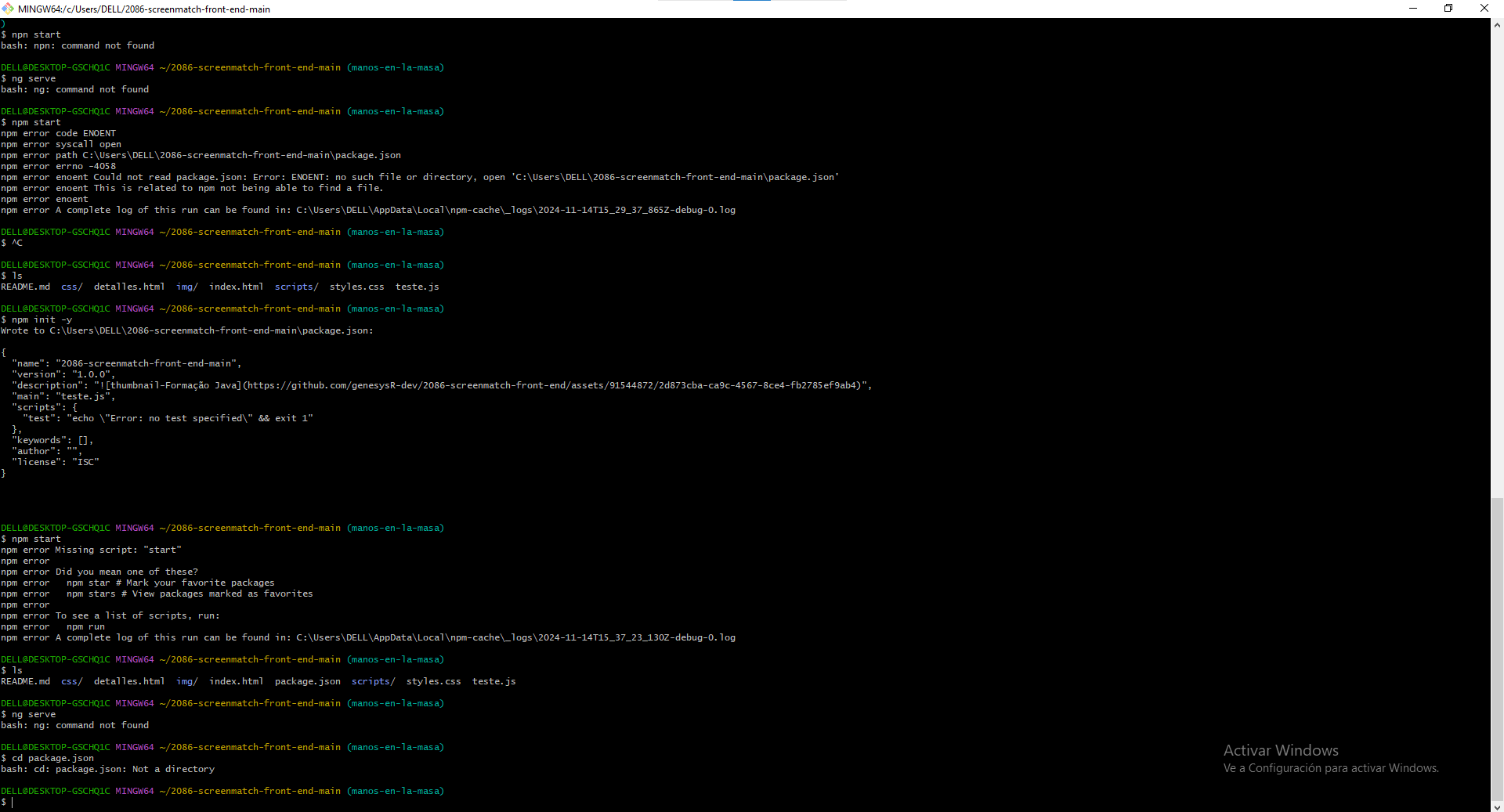
Task: Click "bash: cd: package.json: Not a directory" line
Action: [107, 769]
